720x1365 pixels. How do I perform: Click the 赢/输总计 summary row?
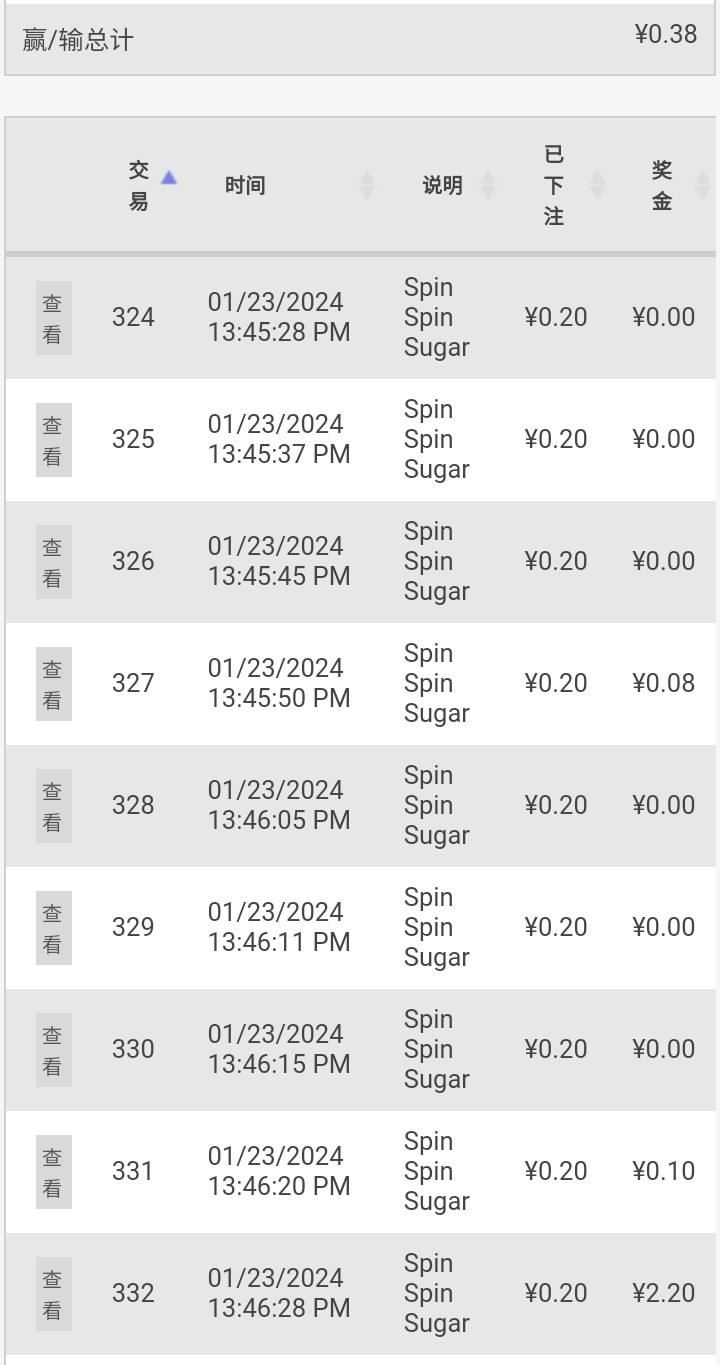point(360,39)
